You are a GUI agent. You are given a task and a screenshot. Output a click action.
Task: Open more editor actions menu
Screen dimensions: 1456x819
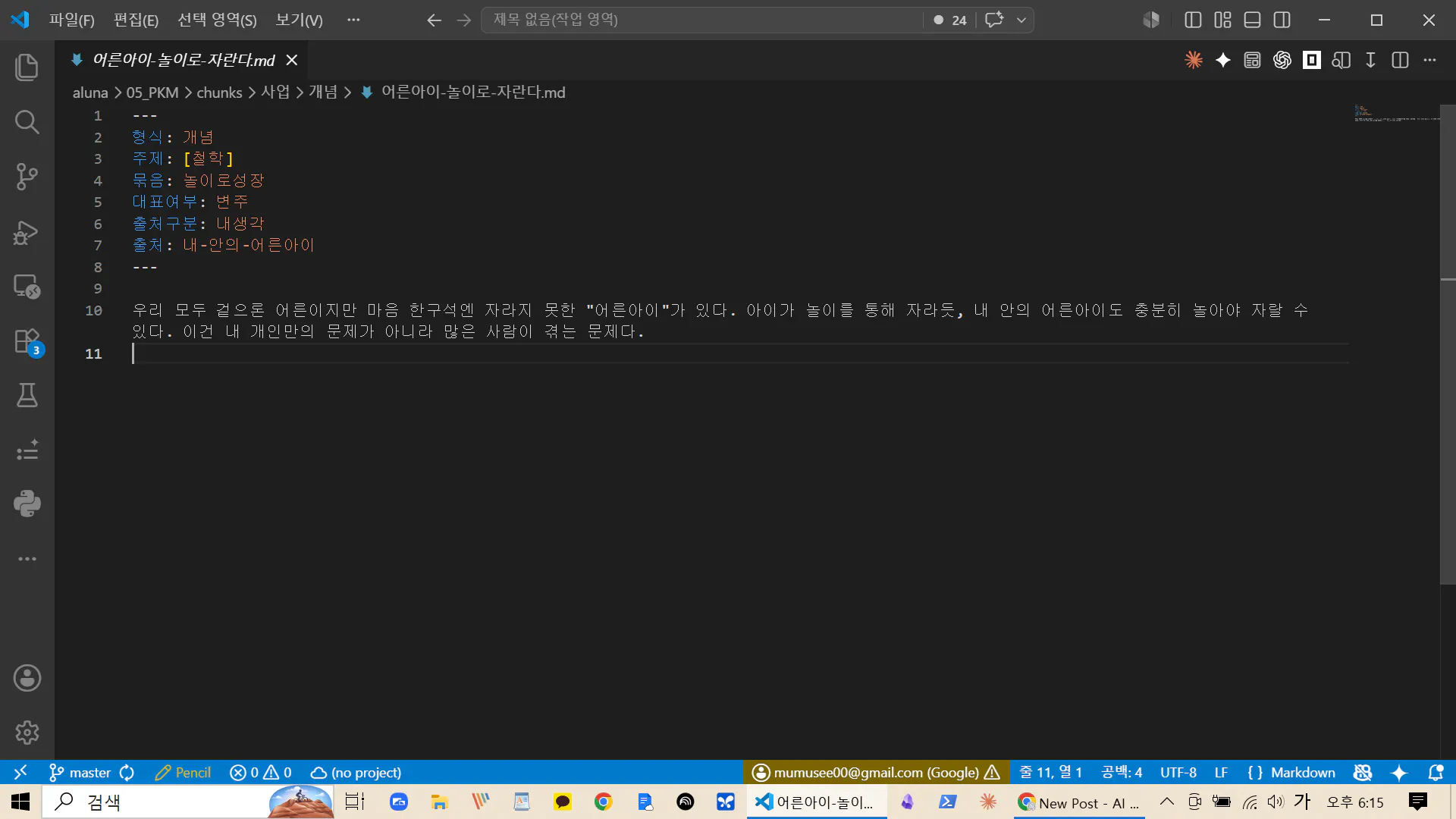[x=1430, y=60]
